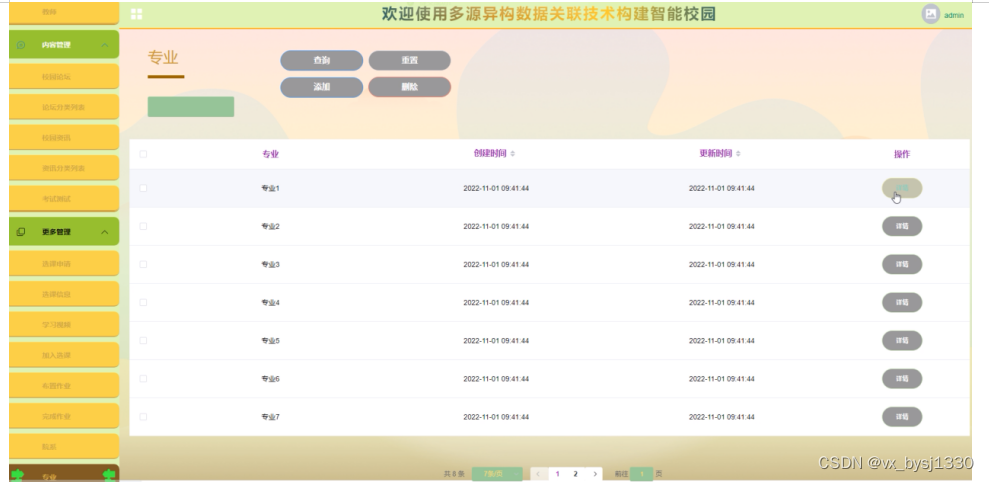
Task: Click the go-to-page number input
Action: (x=641, y=474)
